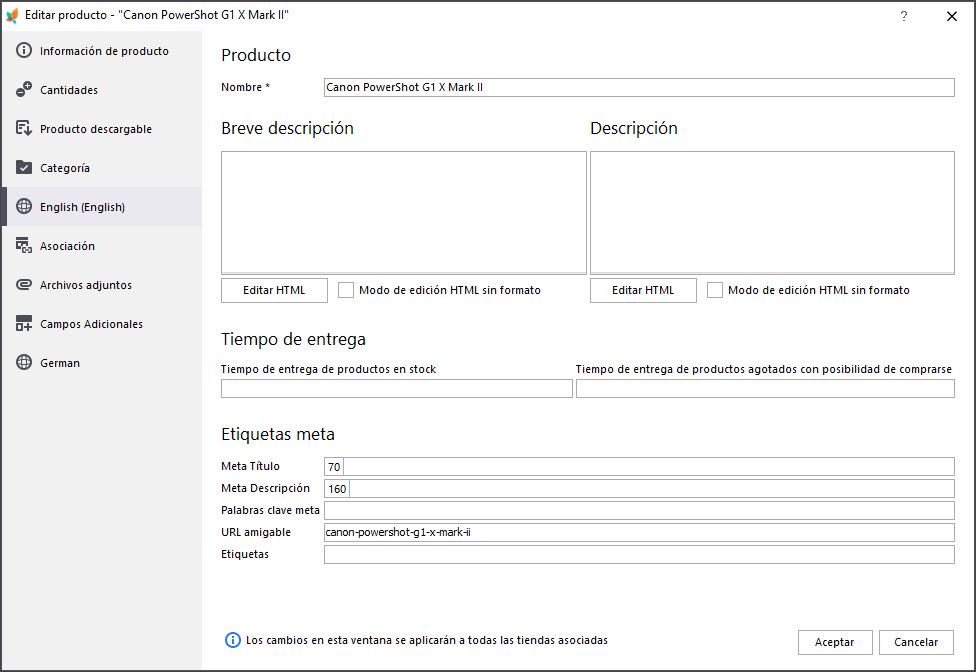Go to Producto descargable section
Image resolution: width=976 pixels, height=672 pixels.
[102, 129]
